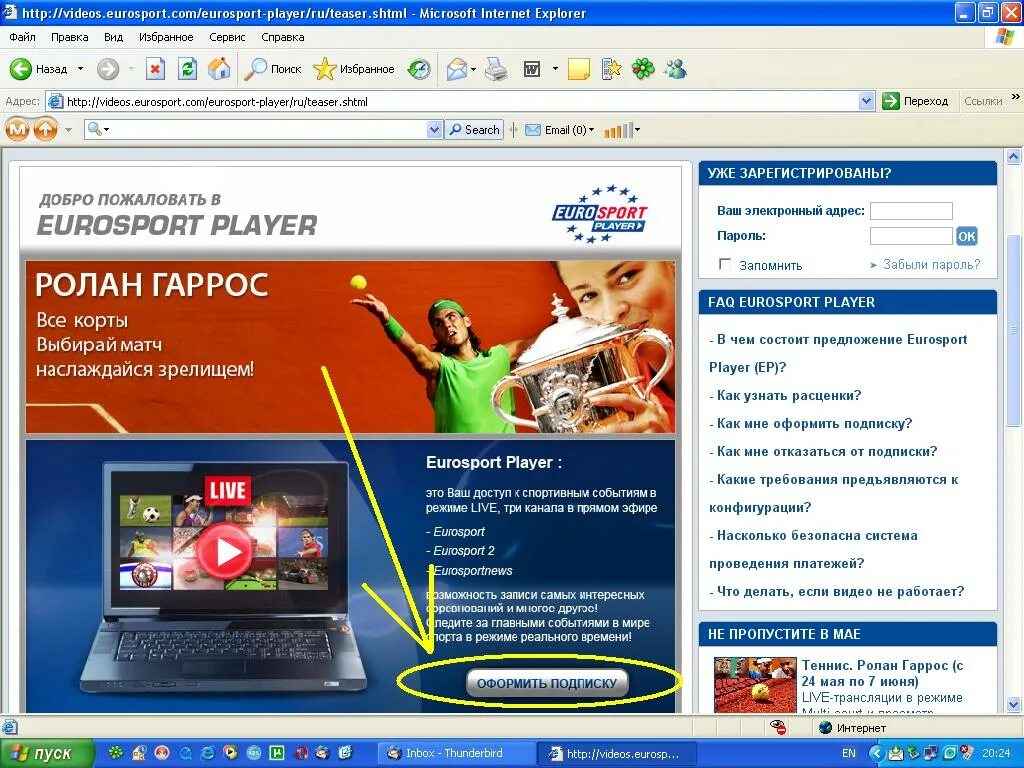Expand the toolbar chevron next to Ссылки
The width and height of the screenshot is (1024, 768).
click(1016, 97)
